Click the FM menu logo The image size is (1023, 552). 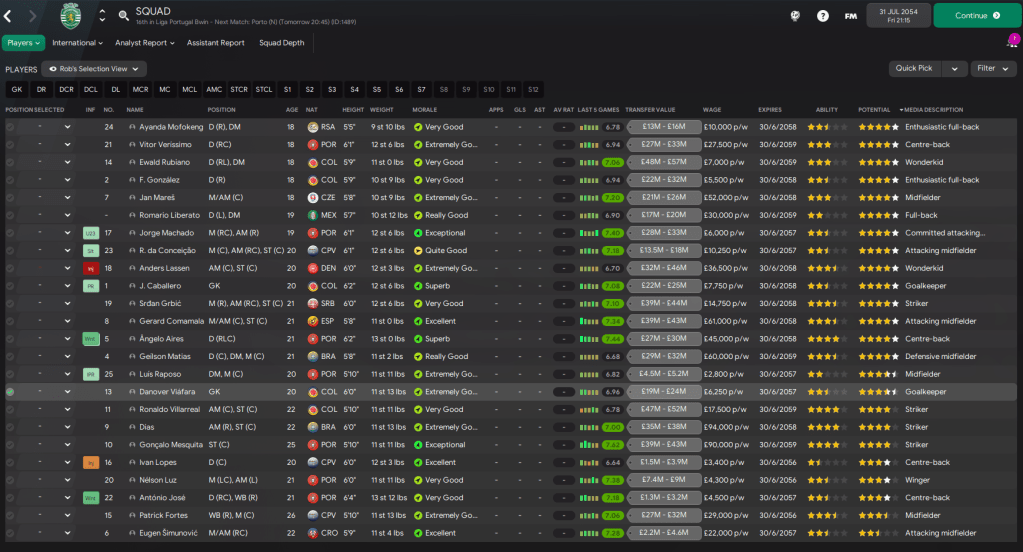850,16
